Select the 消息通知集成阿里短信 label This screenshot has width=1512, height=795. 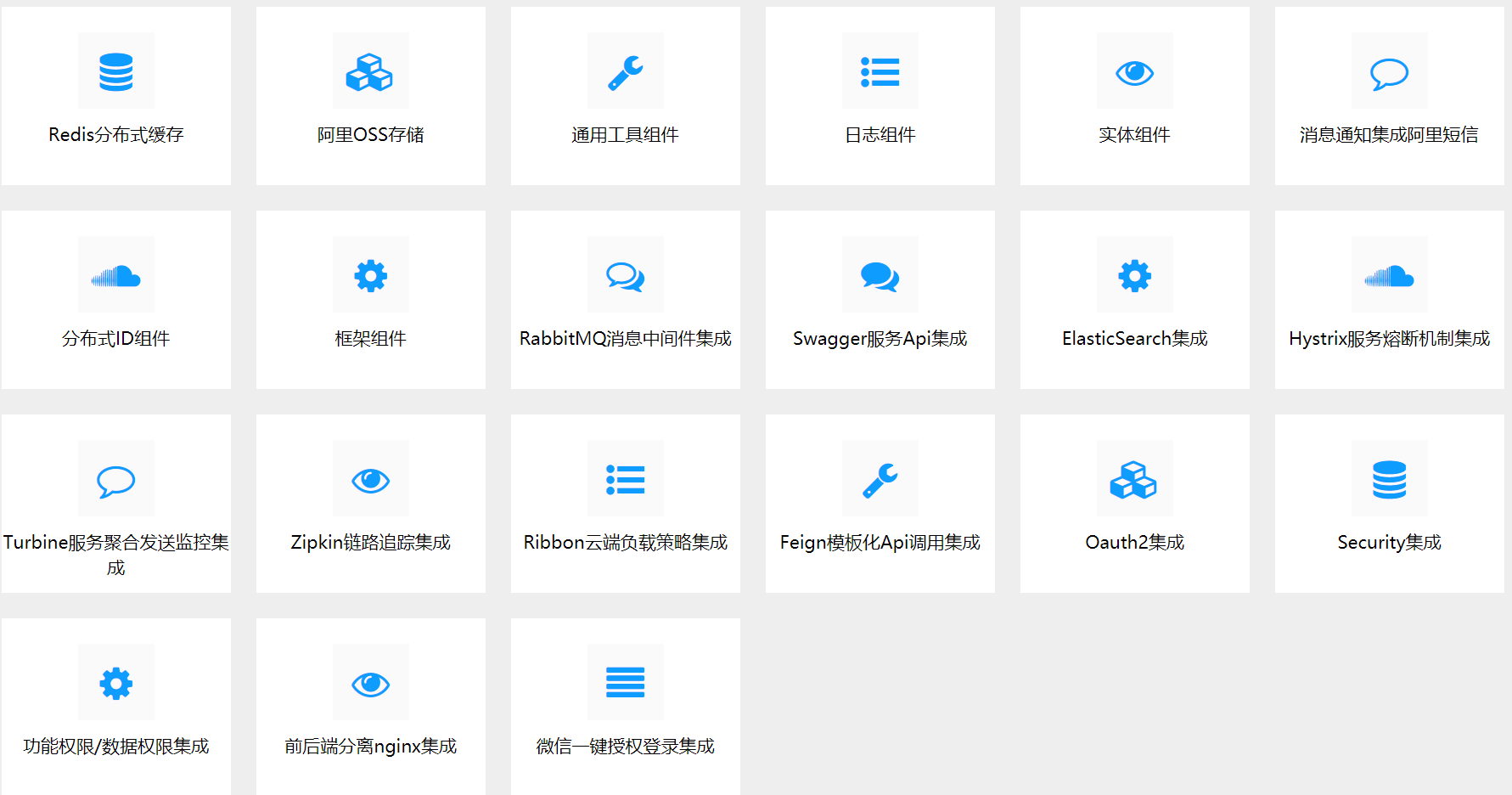click(x=1390, y=134)
